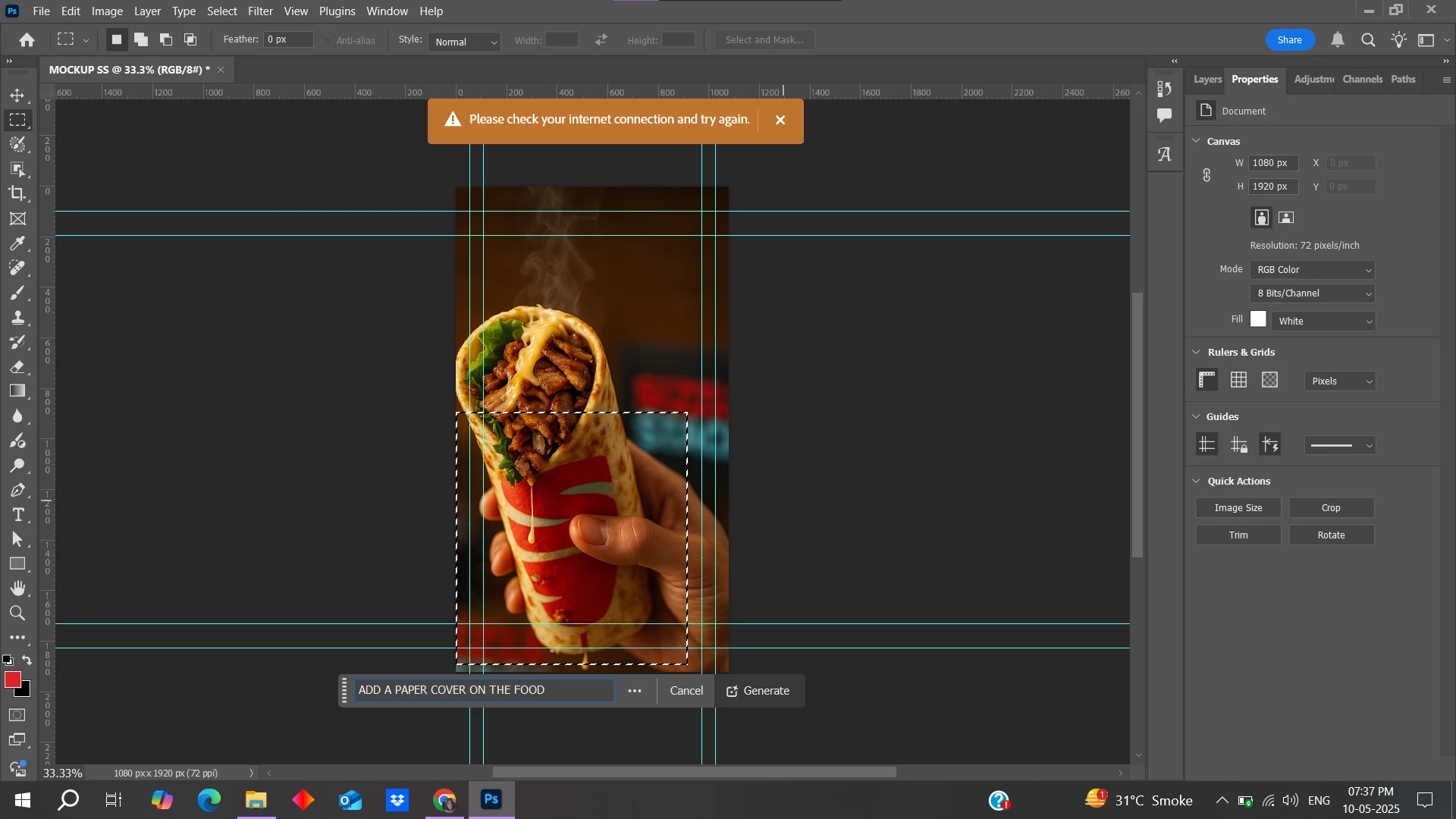Switch to the Layers tab
The image size is (1456, 819).
click(1207, 80)
